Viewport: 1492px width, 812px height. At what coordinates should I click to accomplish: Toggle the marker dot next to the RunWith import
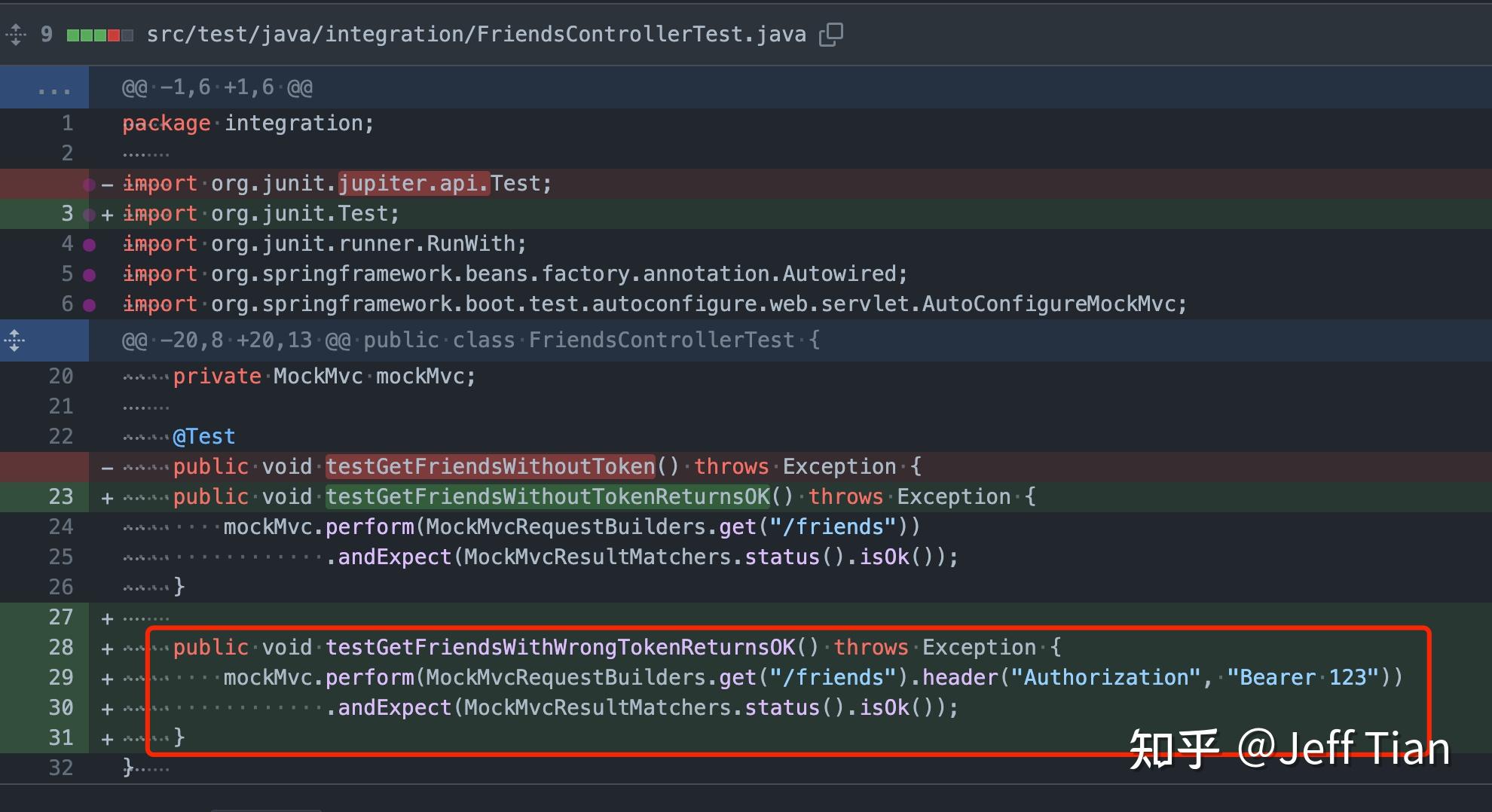point(88,243)
